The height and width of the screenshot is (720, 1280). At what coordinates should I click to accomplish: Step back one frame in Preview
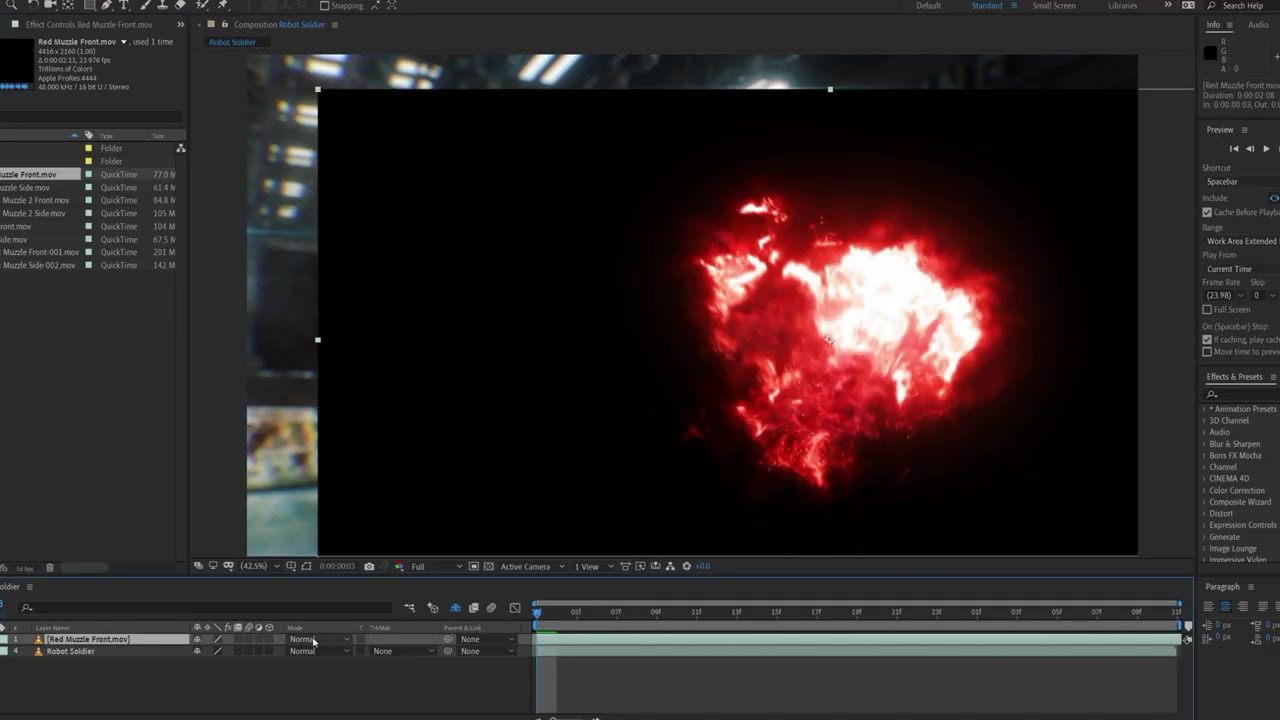[x=1250, y=149]
